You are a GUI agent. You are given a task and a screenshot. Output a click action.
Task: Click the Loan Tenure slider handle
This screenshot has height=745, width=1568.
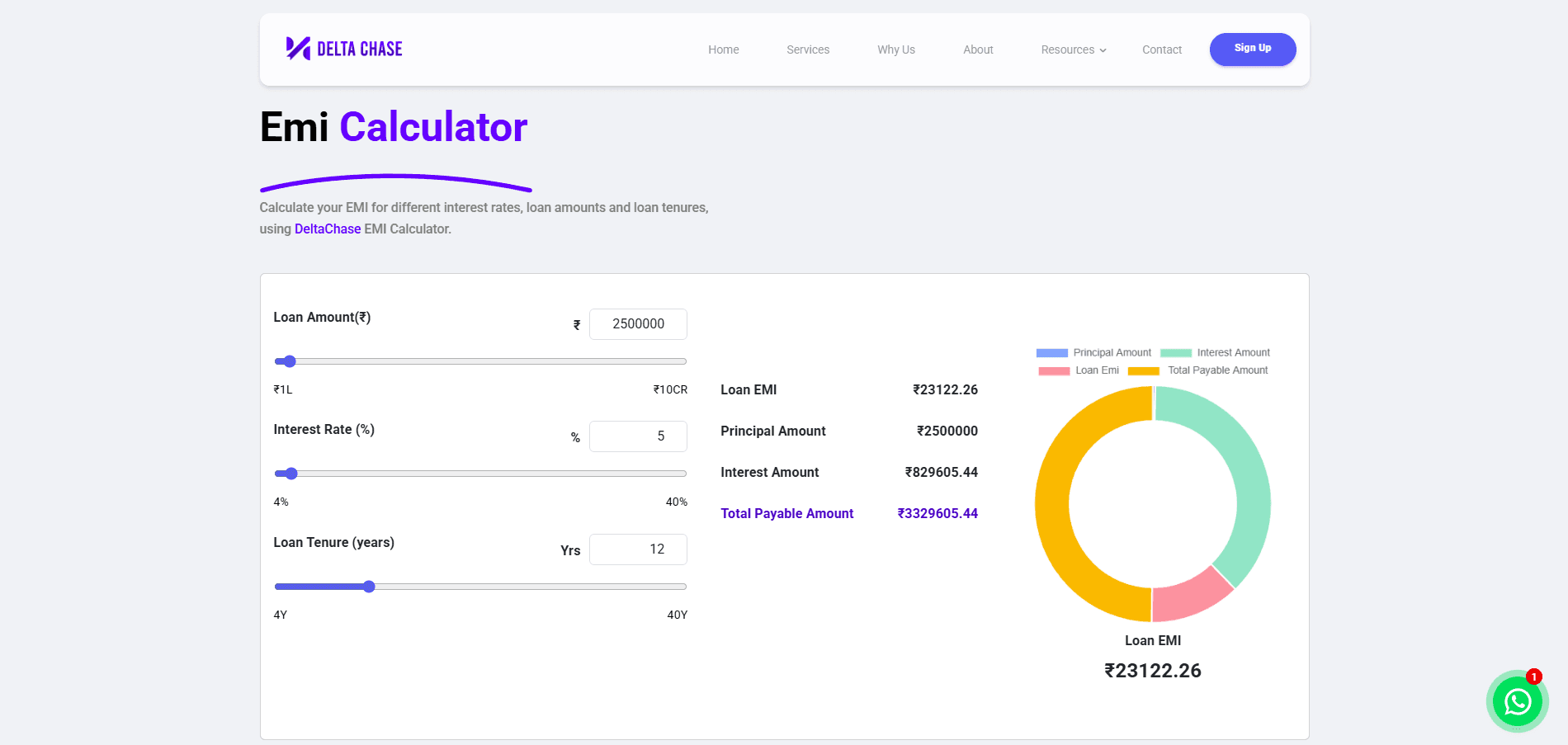coord(369,587)
